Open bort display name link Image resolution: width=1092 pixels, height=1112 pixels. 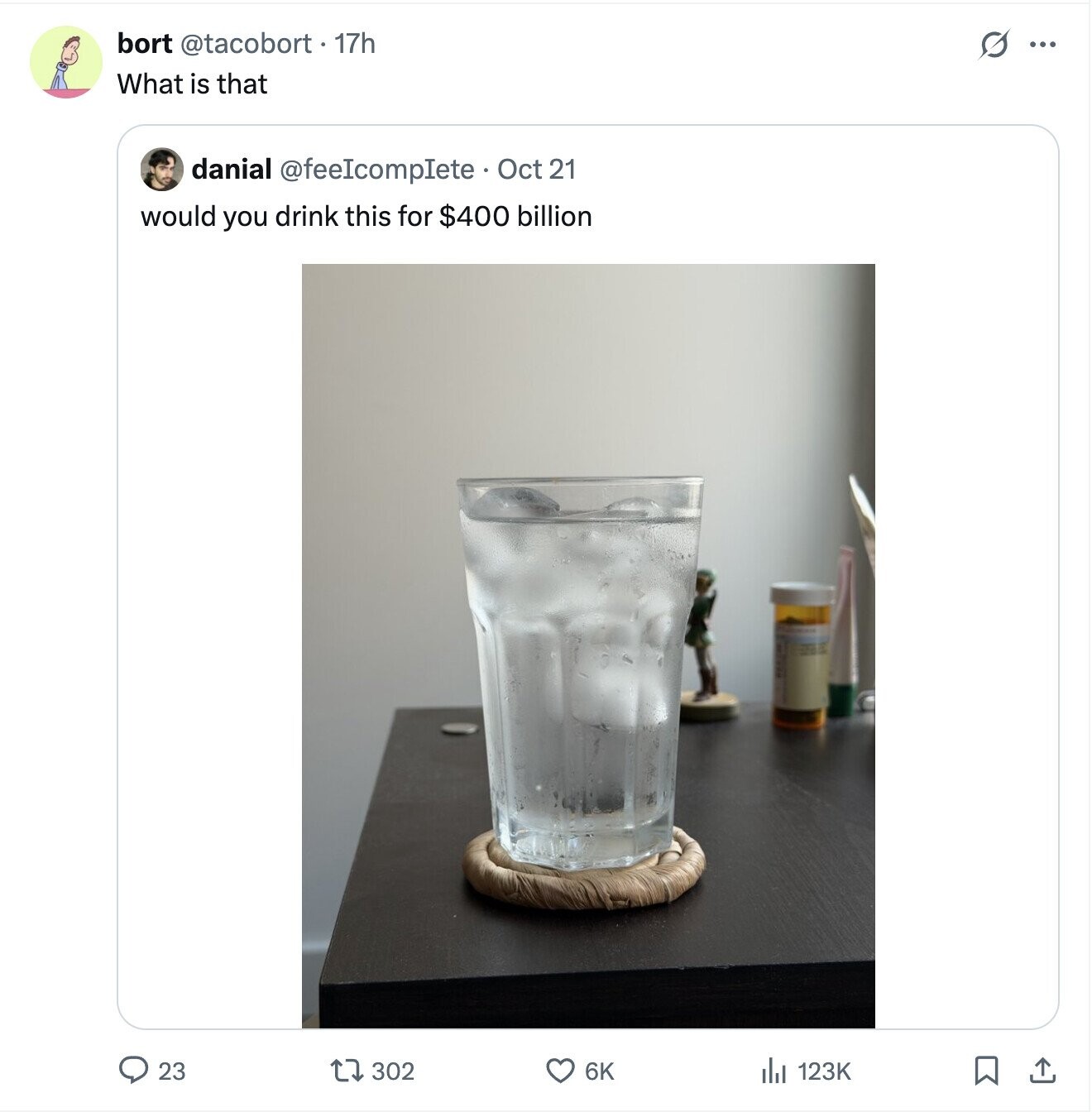(144, 43)
